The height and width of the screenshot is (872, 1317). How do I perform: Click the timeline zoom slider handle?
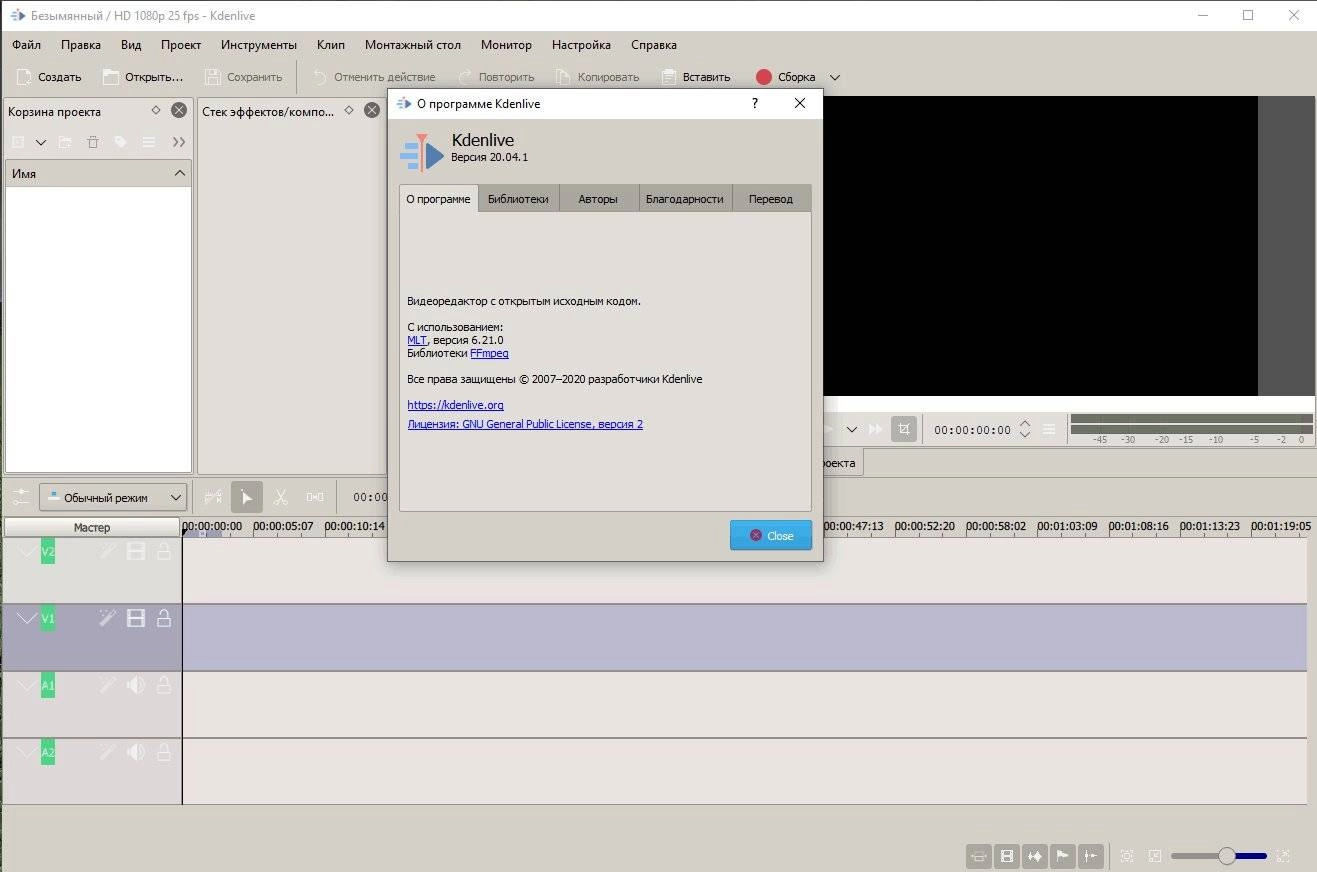tap(1227, 856)
